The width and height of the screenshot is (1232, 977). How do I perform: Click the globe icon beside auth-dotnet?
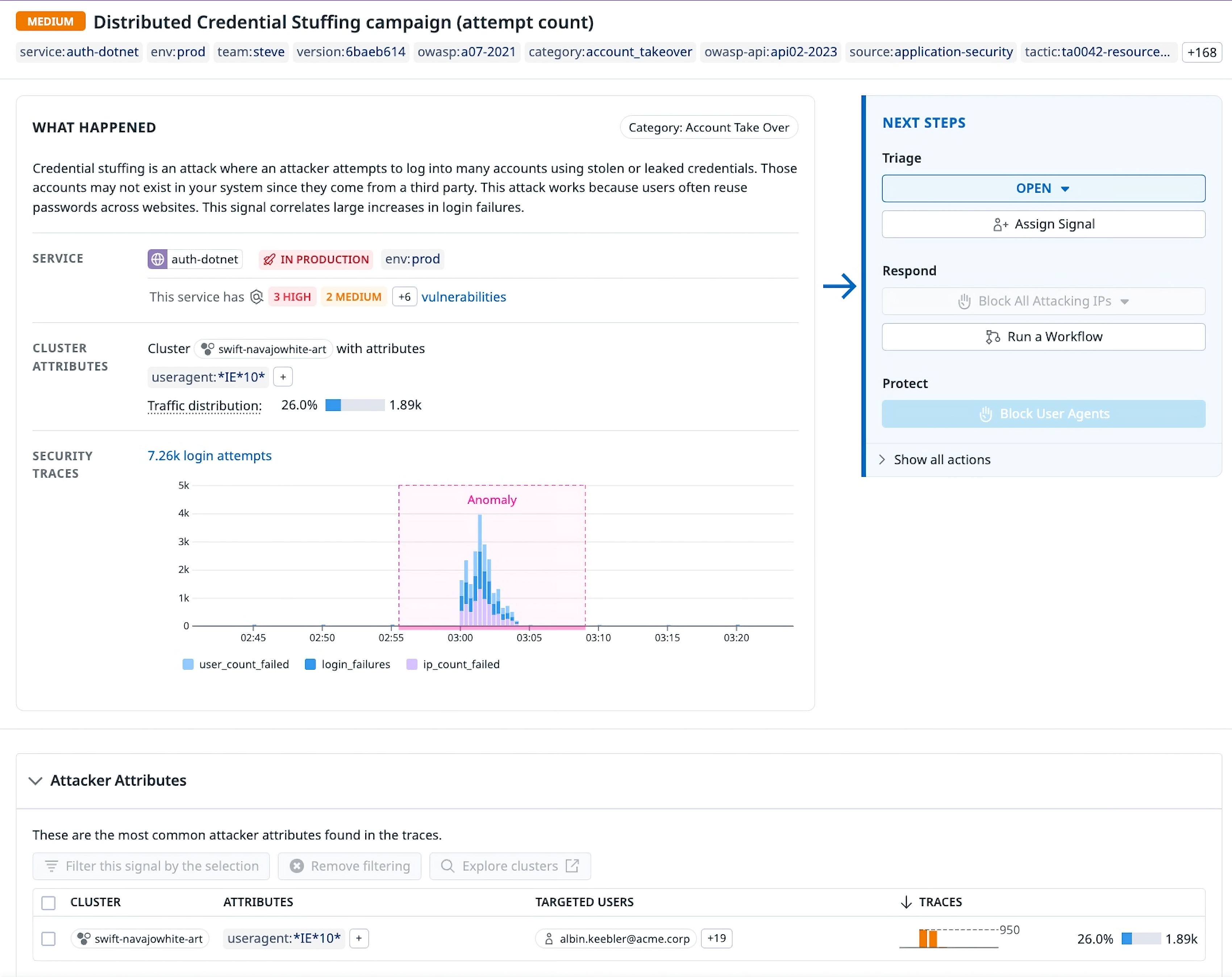point(158,259)
